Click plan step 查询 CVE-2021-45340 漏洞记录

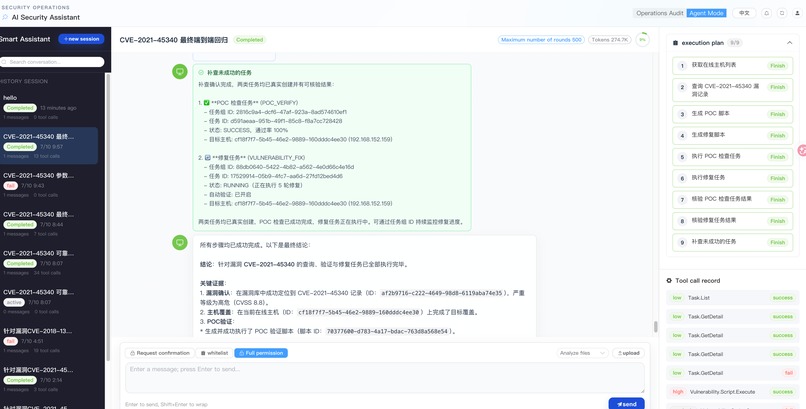point(732,90)
